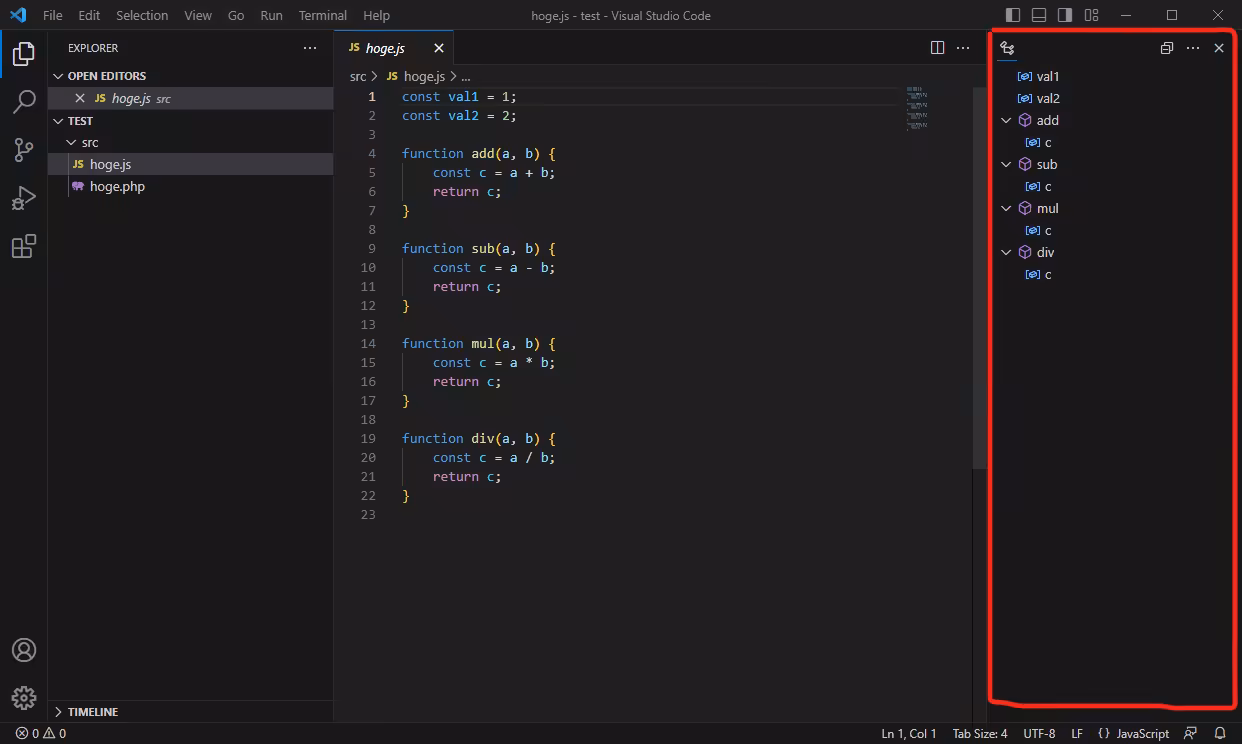
Task: Collapse the mul function in Outline
Action: click(1007, 208)
